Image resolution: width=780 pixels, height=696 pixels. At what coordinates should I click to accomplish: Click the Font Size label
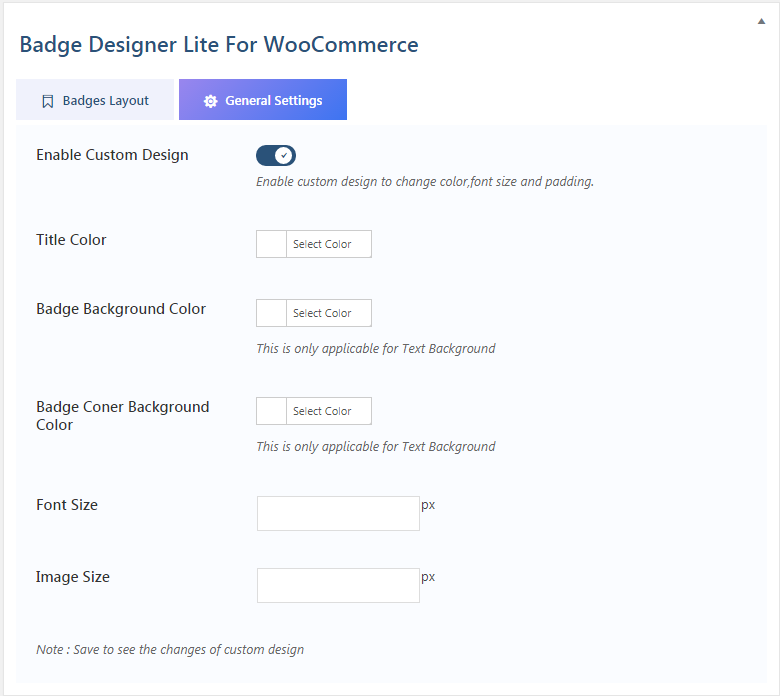67,505
